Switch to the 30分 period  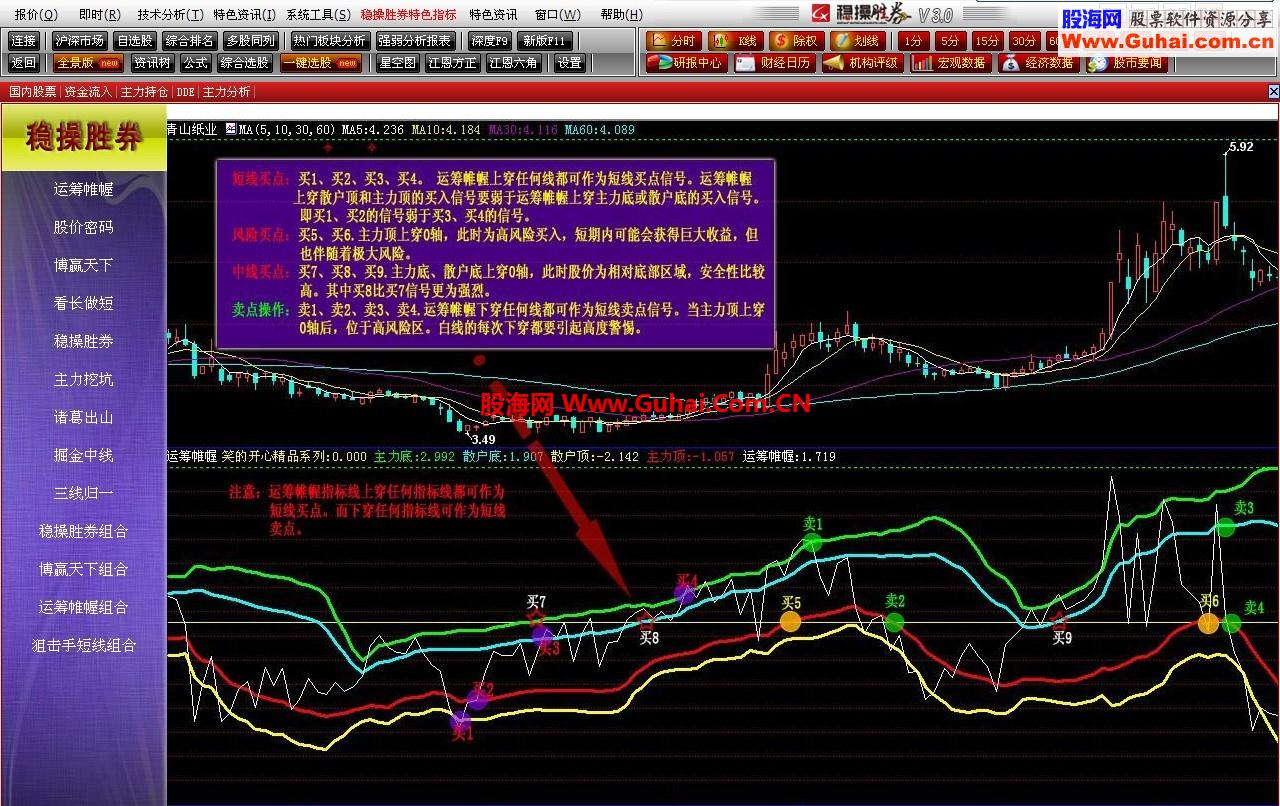(1024, 41)
